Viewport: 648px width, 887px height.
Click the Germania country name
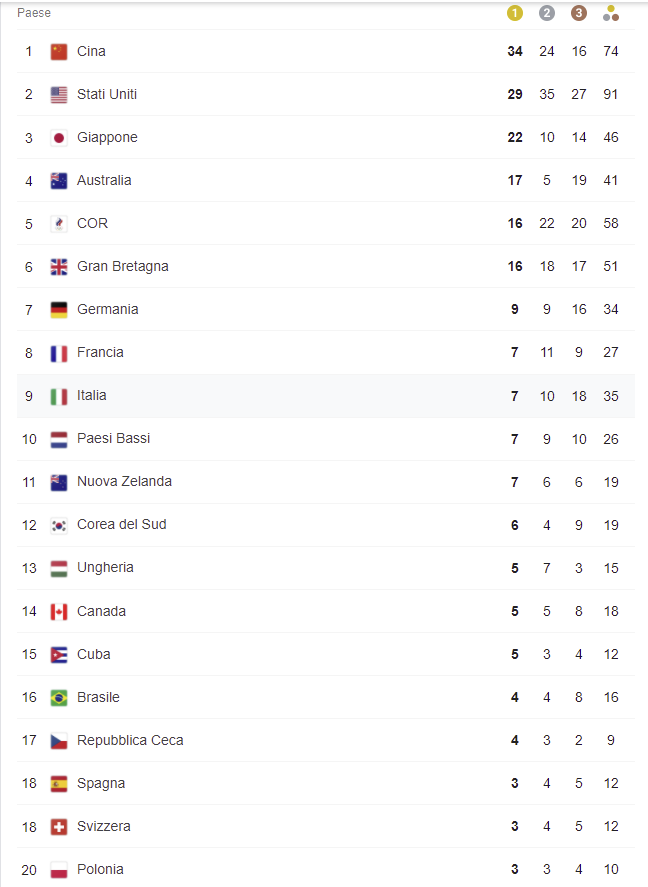point(107,309)
